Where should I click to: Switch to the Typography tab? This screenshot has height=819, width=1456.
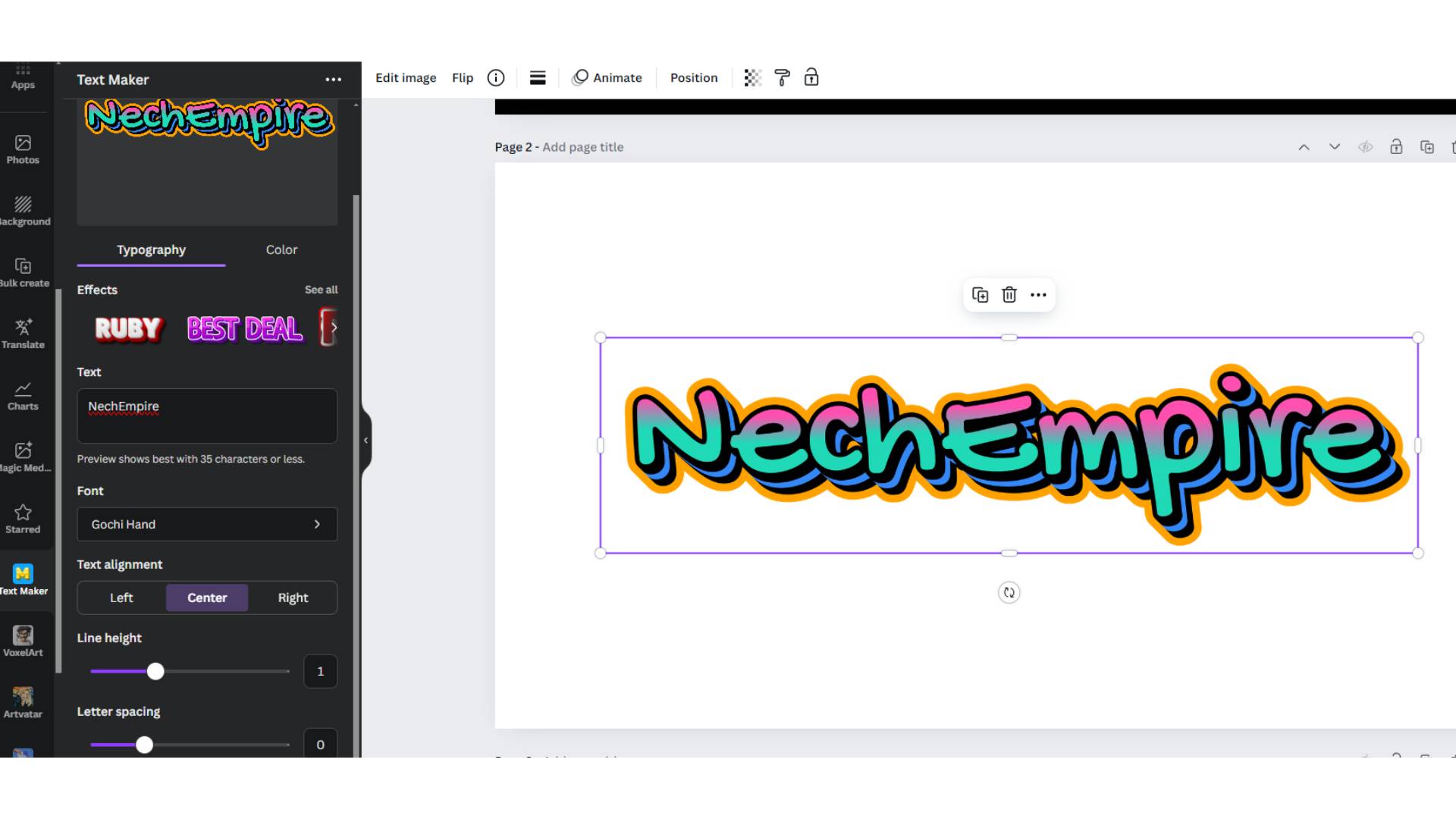(x=151, y=249)
